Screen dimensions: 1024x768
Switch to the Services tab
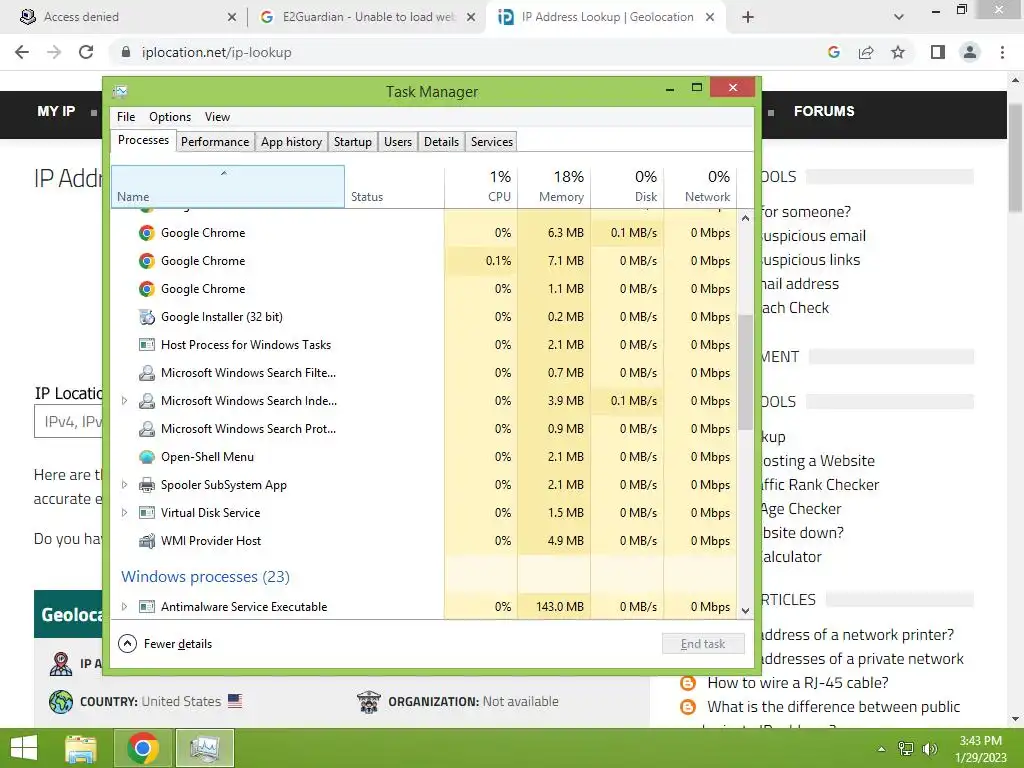pyautogui.click(x=492, y=142)
